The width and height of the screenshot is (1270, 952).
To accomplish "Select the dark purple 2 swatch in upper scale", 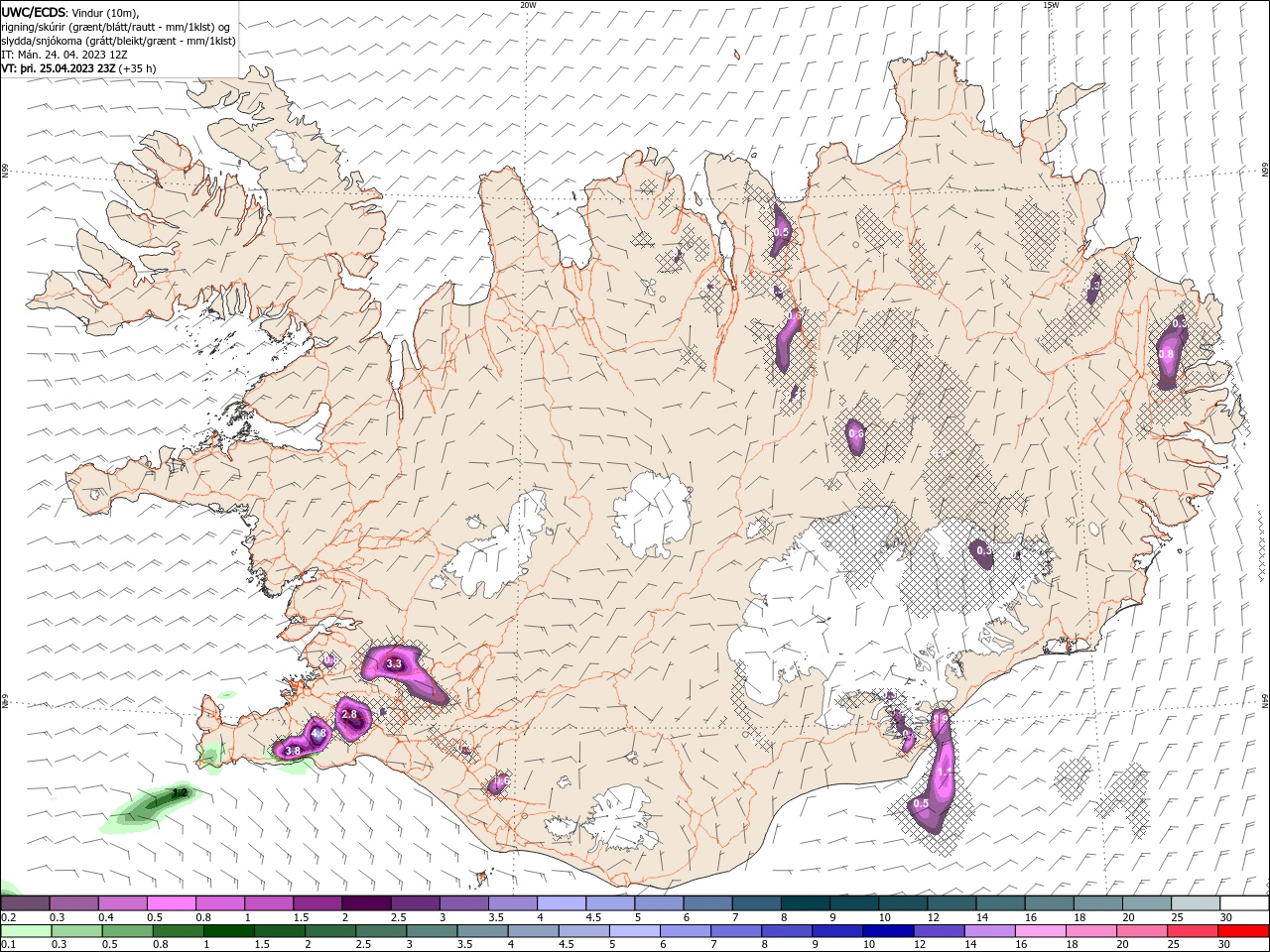I will tap(366, 903).
